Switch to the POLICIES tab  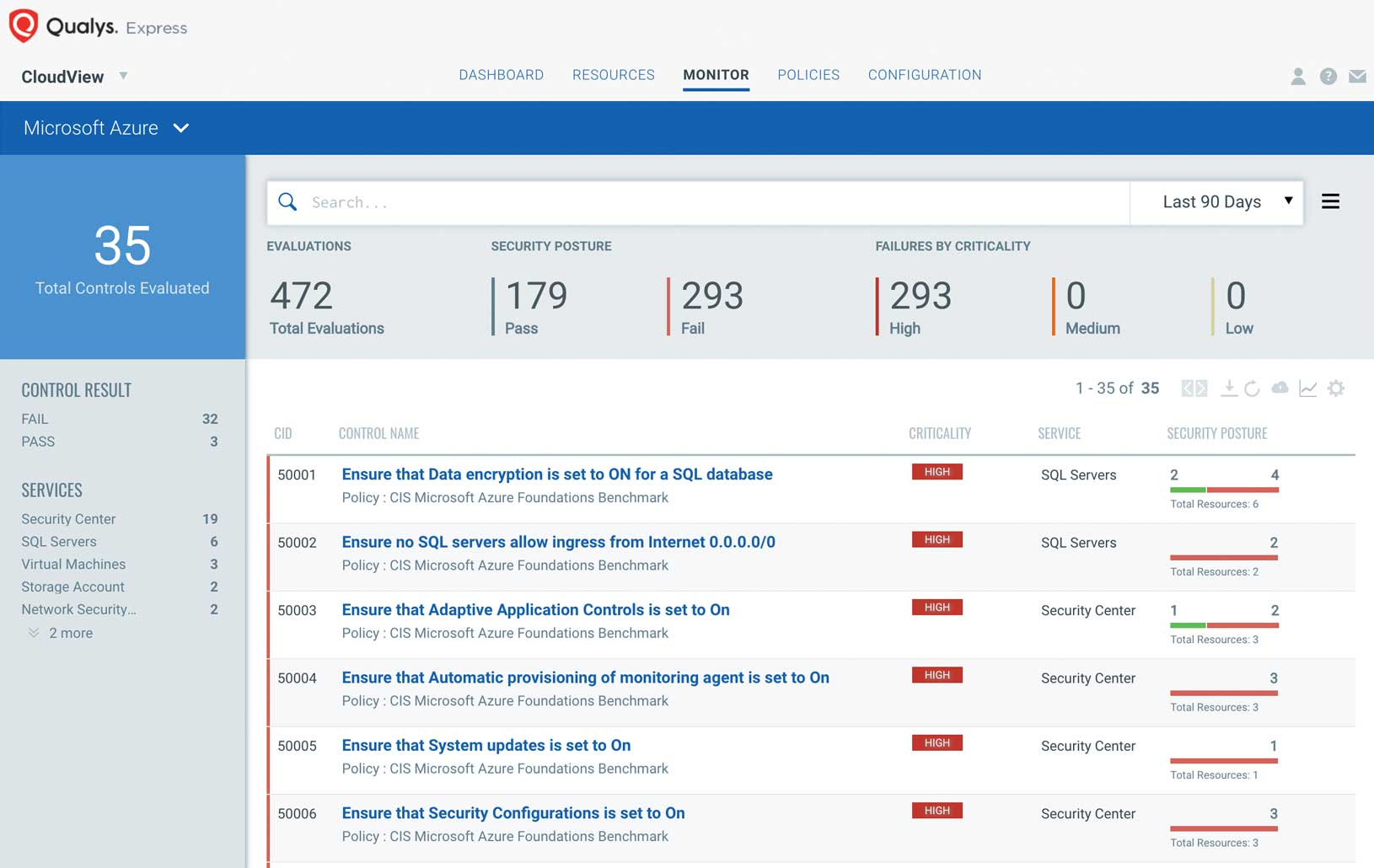(x=808, y=74)
